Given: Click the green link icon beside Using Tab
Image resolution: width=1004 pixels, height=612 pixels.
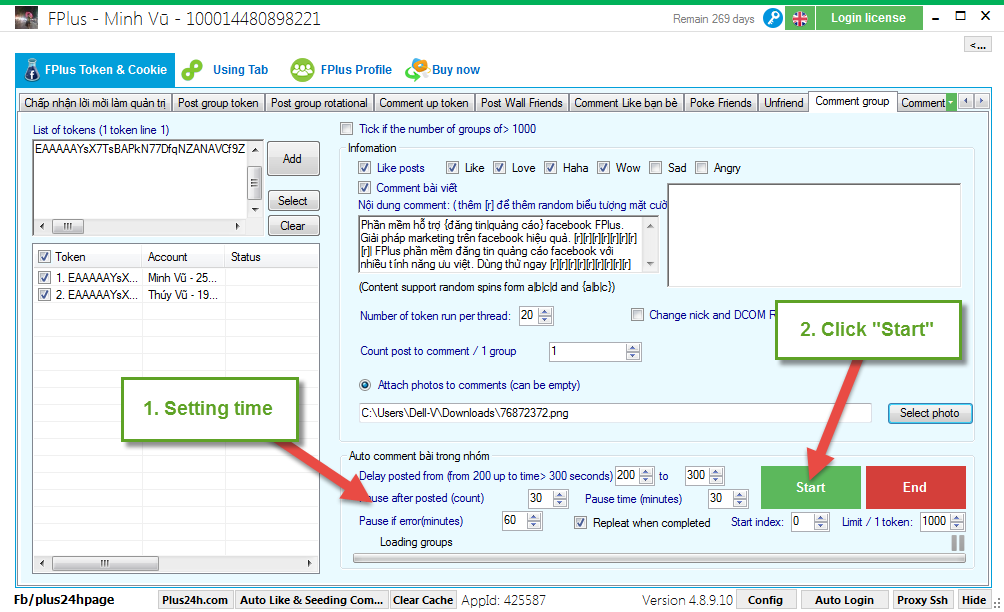Looking at the screenshot, I should [x=192, y=70].
